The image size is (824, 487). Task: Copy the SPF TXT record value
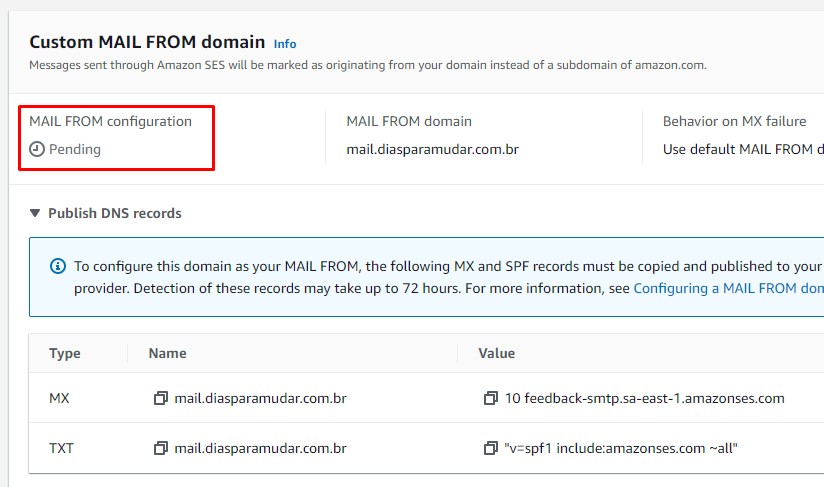coord(490,448)
